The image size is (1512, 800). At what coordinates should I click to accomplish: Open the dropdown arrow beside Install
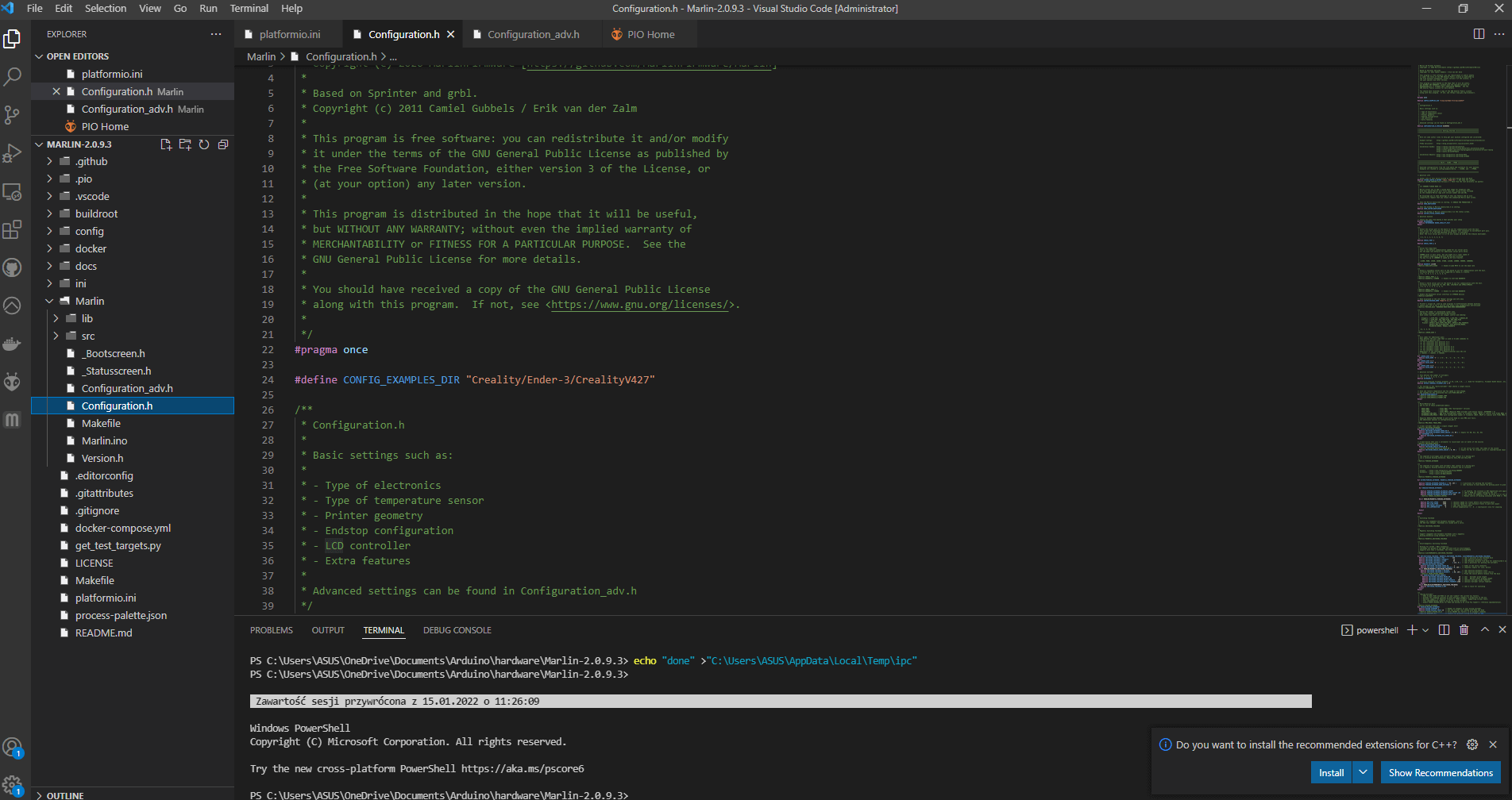point(1363,772)
